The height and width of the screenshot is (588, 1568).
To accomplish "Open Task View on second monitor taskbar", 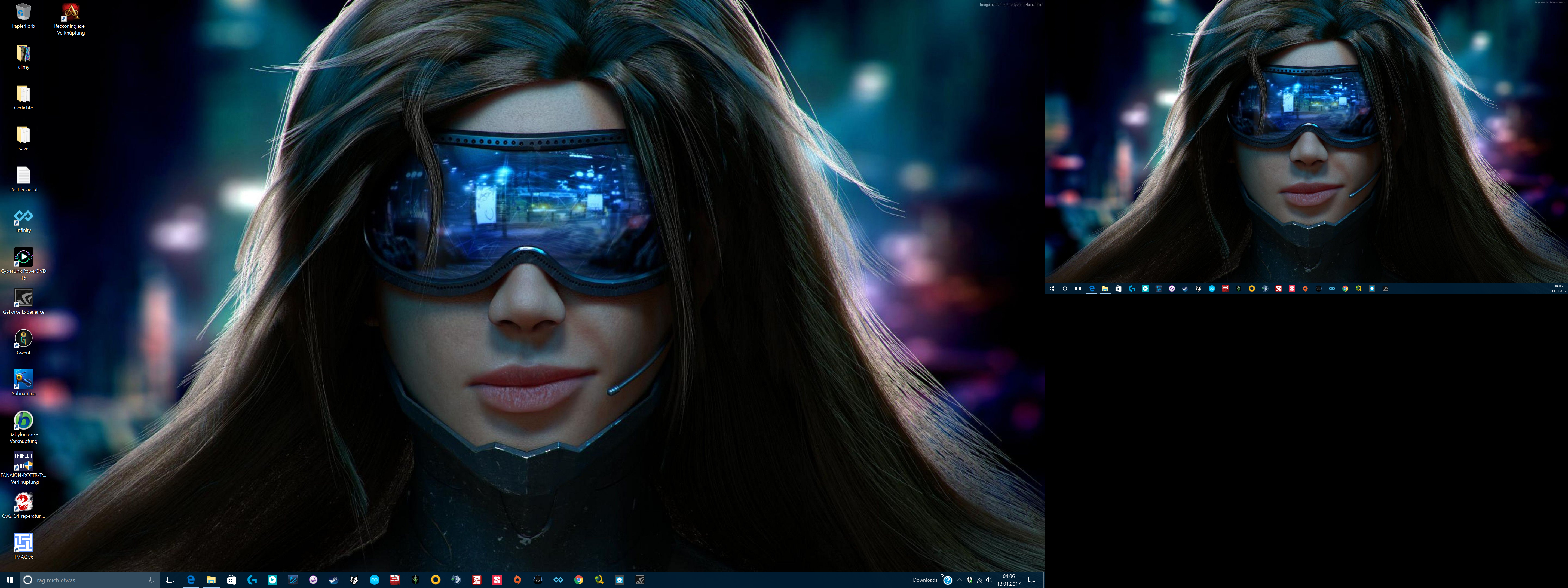I will (x=1078, y=289).
